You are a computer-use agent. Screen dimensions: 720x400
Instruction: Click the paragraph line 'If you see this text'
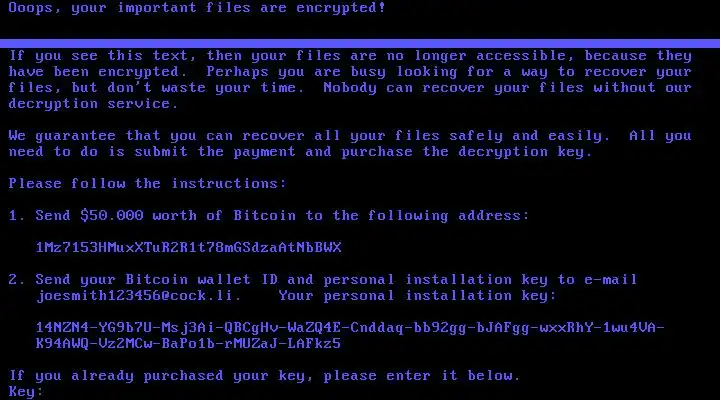pos(350,56)
